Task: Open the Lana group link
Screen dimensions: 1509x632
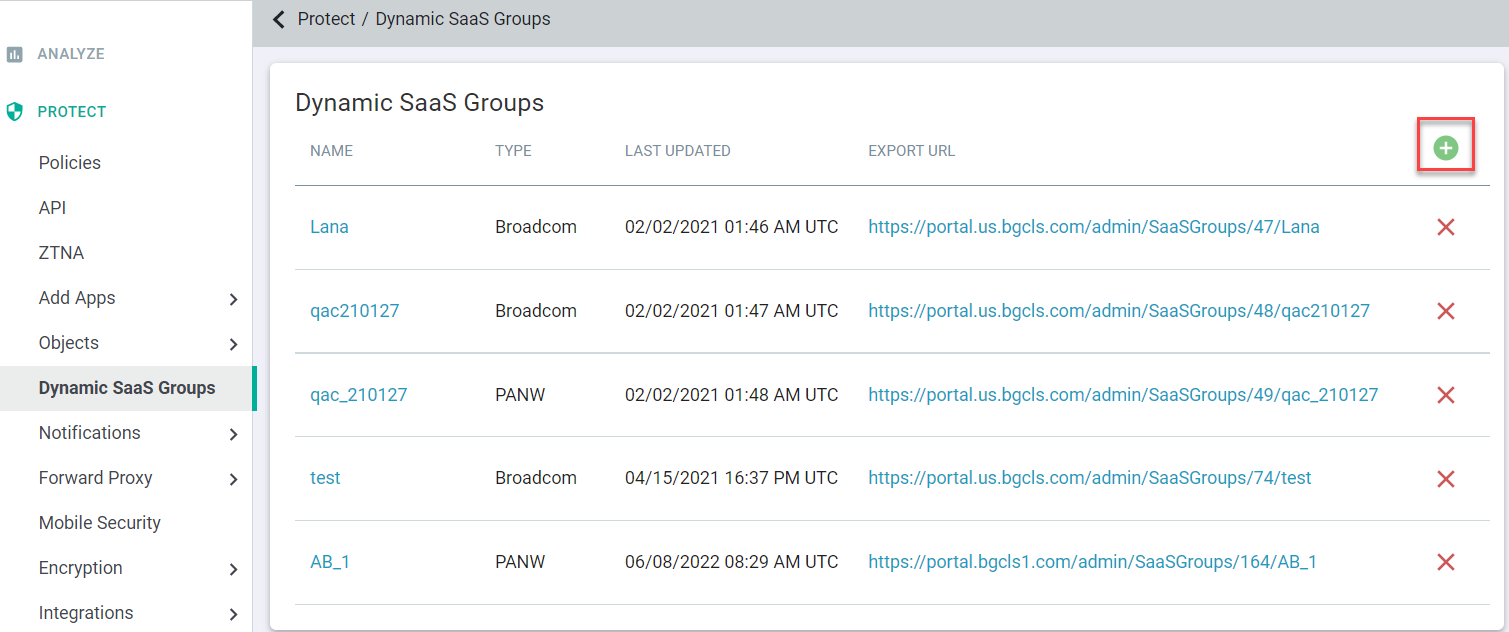Action: click(329, 227)
